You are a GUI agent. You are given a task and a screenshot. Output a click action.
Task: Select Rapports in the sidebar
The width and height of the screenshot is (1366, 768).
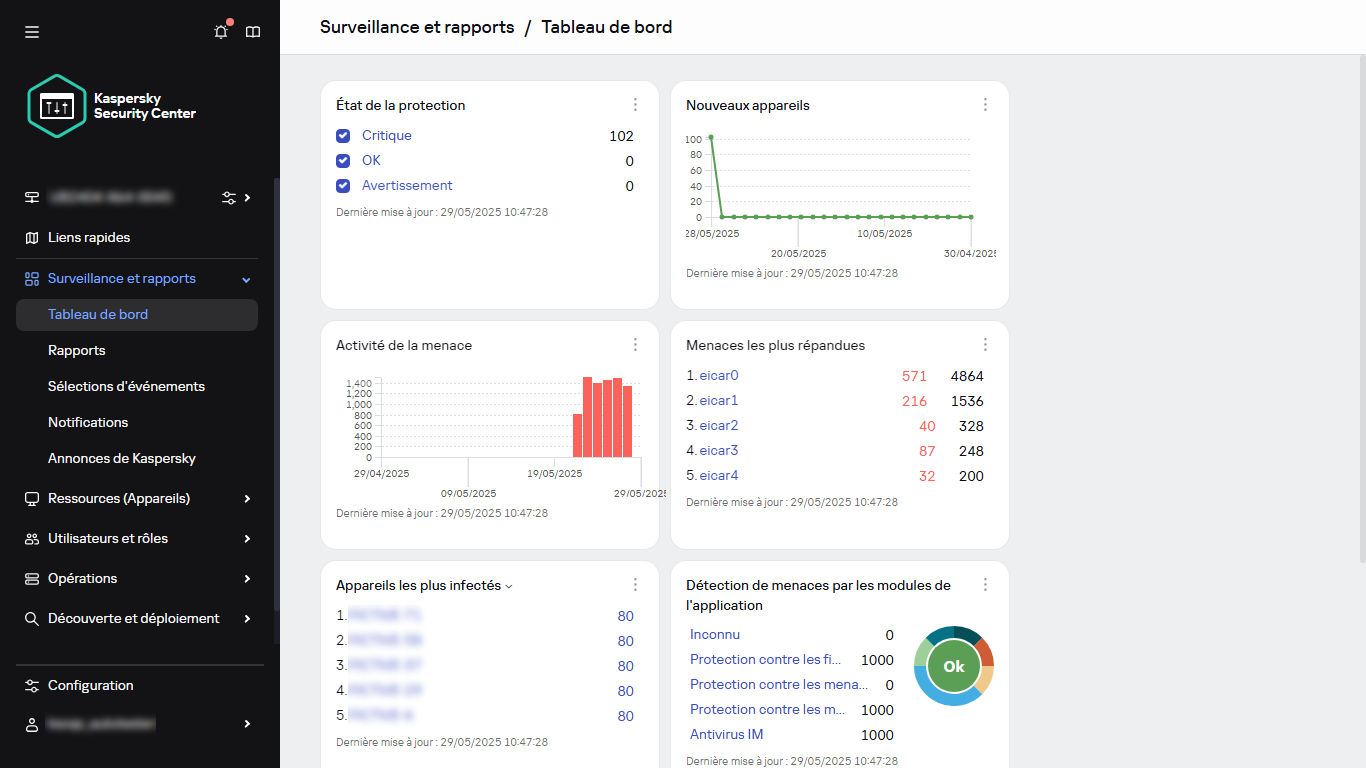click(77, 350)
